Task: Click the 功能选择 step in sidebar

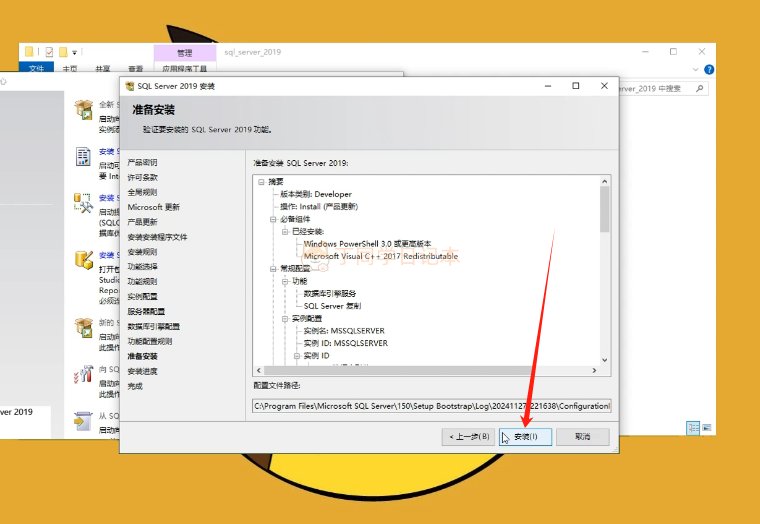Action: (142, 267)
